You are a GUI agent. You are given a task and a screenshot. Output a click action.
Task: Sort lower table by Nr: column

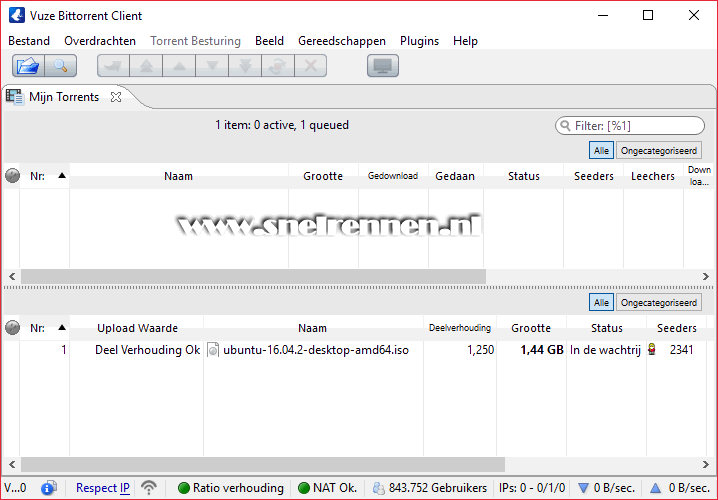44,328
